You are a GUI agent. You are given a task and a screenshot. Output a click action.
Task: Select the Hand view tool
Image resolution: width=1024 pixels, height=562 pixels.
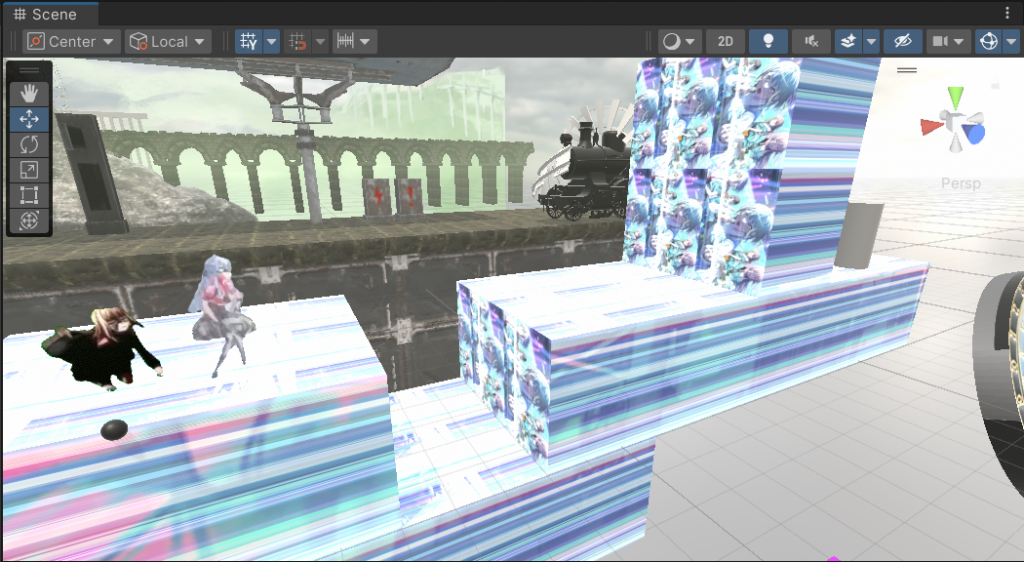(29, 94)
